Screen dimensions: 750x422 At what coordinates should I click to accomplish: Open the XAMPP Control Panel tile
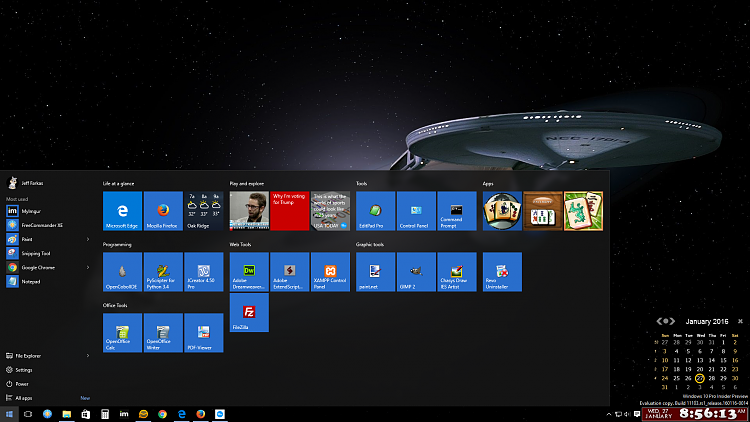point(331,272)
